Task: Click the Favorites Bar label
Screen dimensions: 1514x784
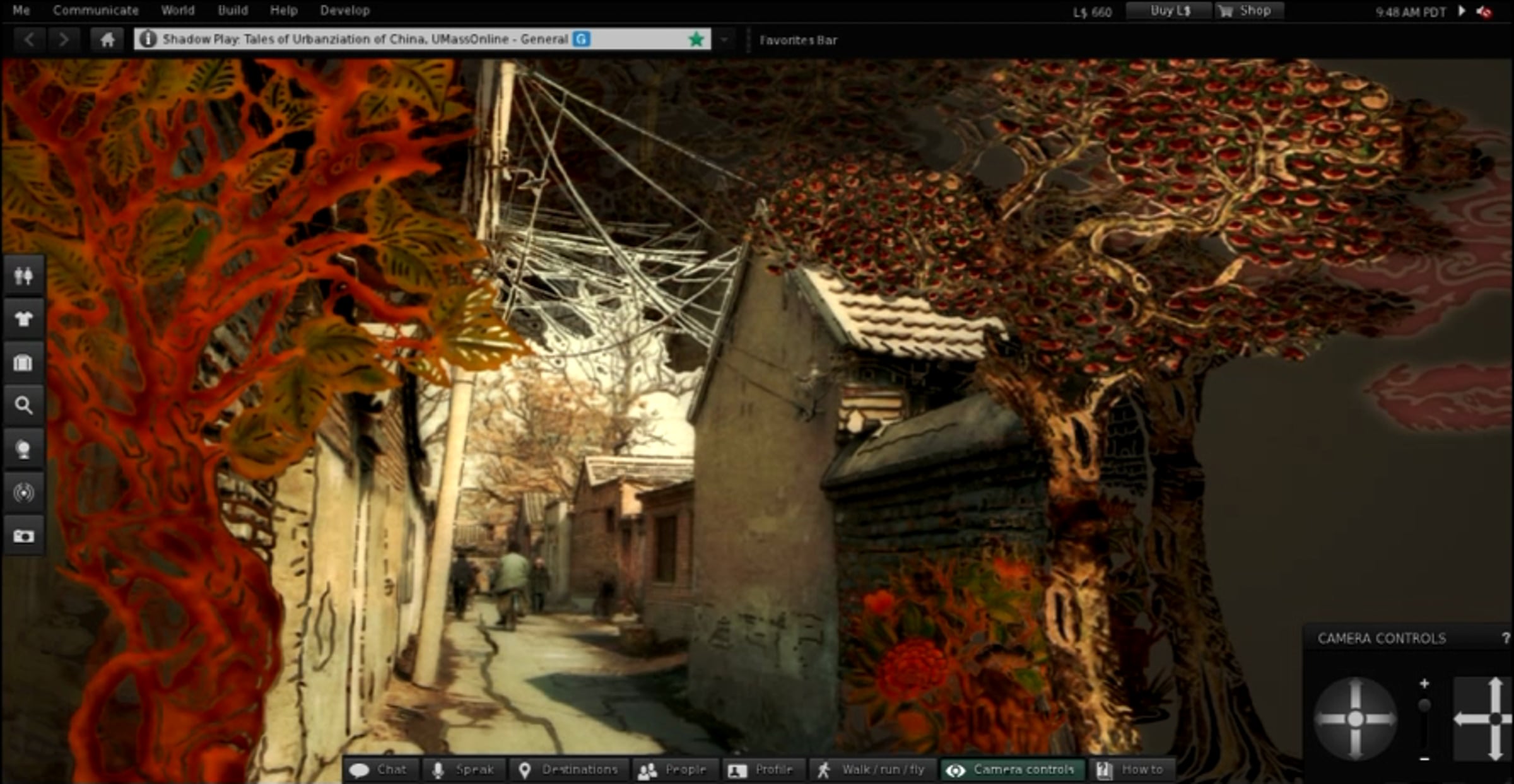Action: 798,40
